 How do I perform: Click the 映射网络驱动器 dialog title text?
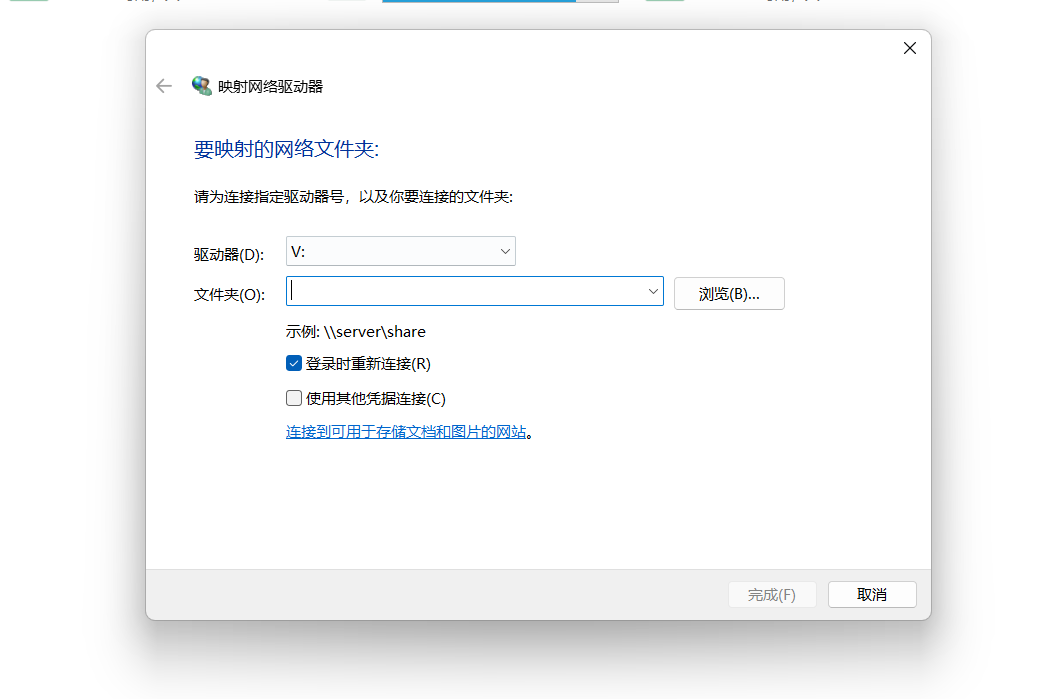coord(271,87)
